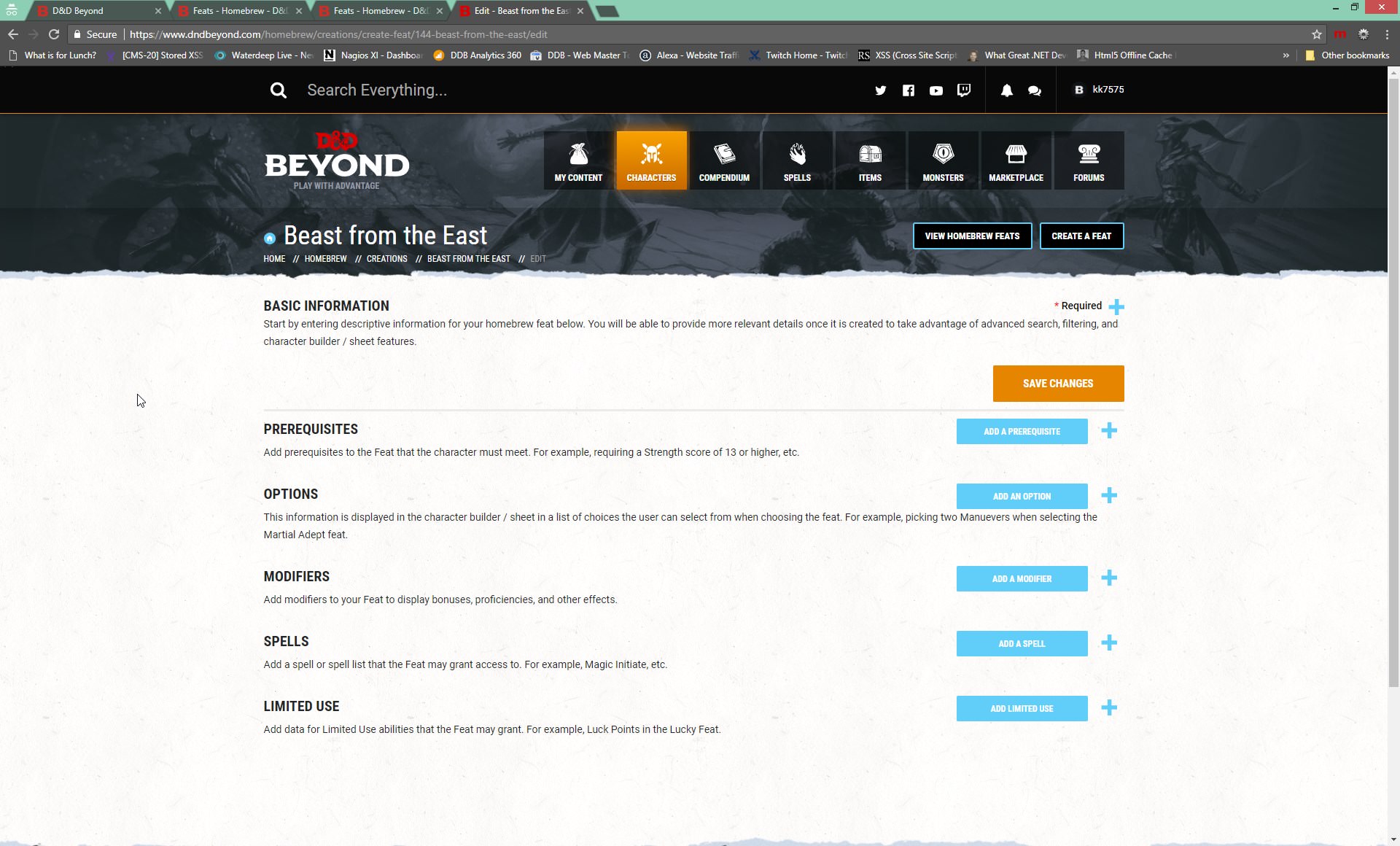Open the kk7575 user menu
Image resolution: width=1400 pixels, height=846 pixels.
click(x=1099, y=90)
